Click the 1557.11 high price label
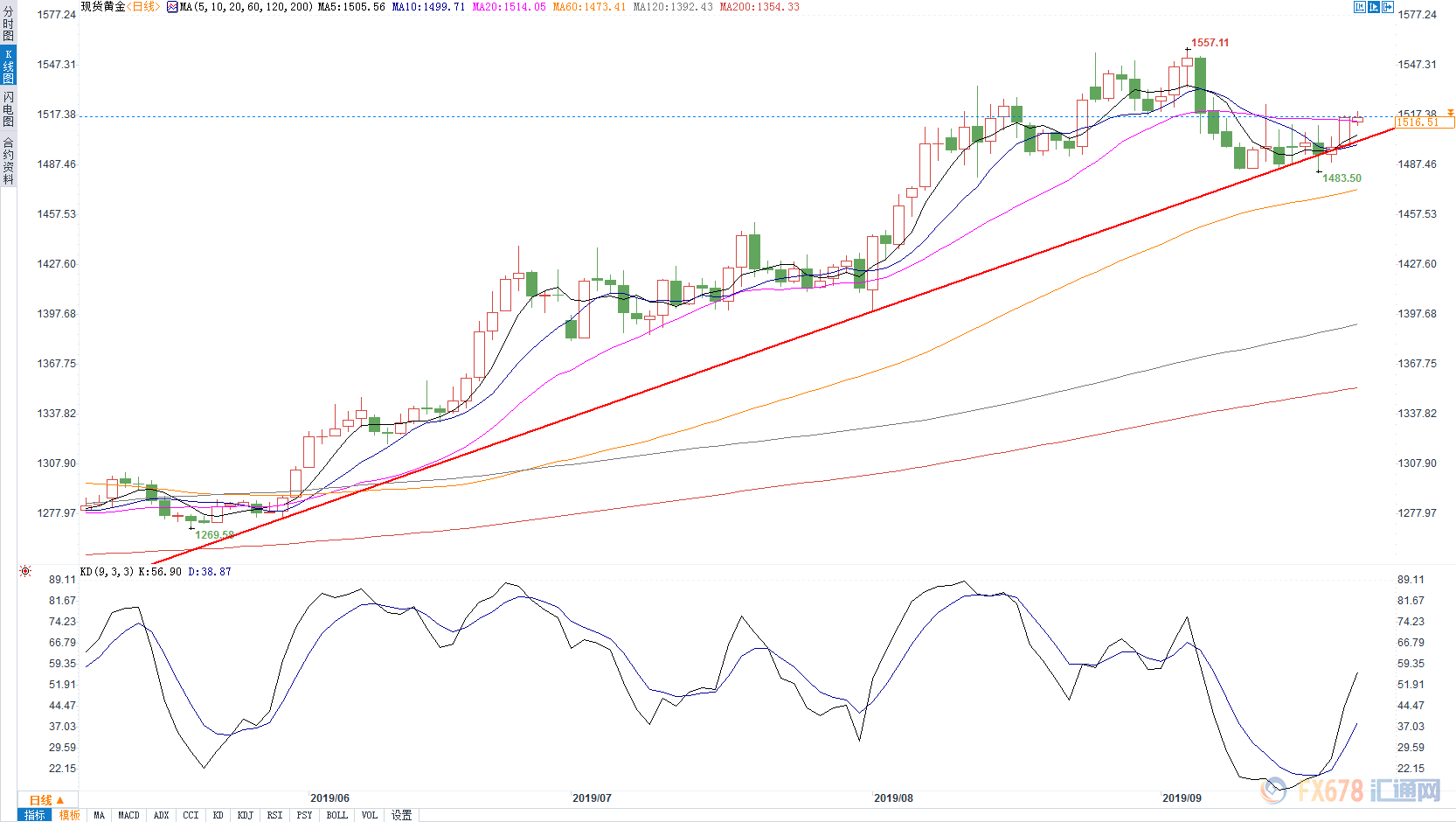Screen dimensions: 1456x822 pos(1210,43)
